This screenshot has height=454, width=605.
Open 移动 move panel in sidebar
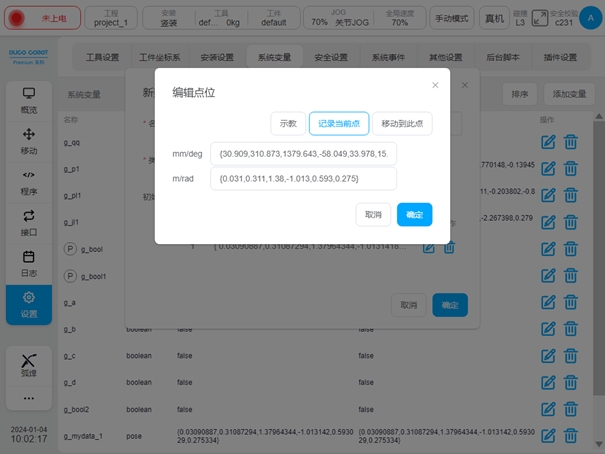[29, 141]
